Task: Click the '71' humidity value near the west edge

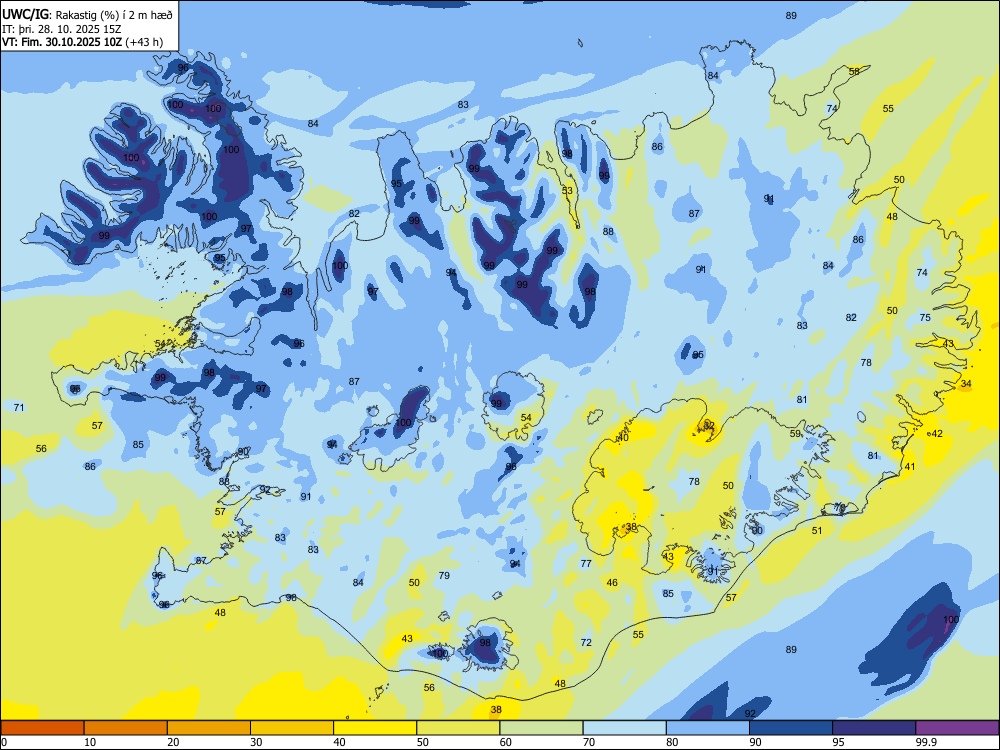Action: click(19, 407)
